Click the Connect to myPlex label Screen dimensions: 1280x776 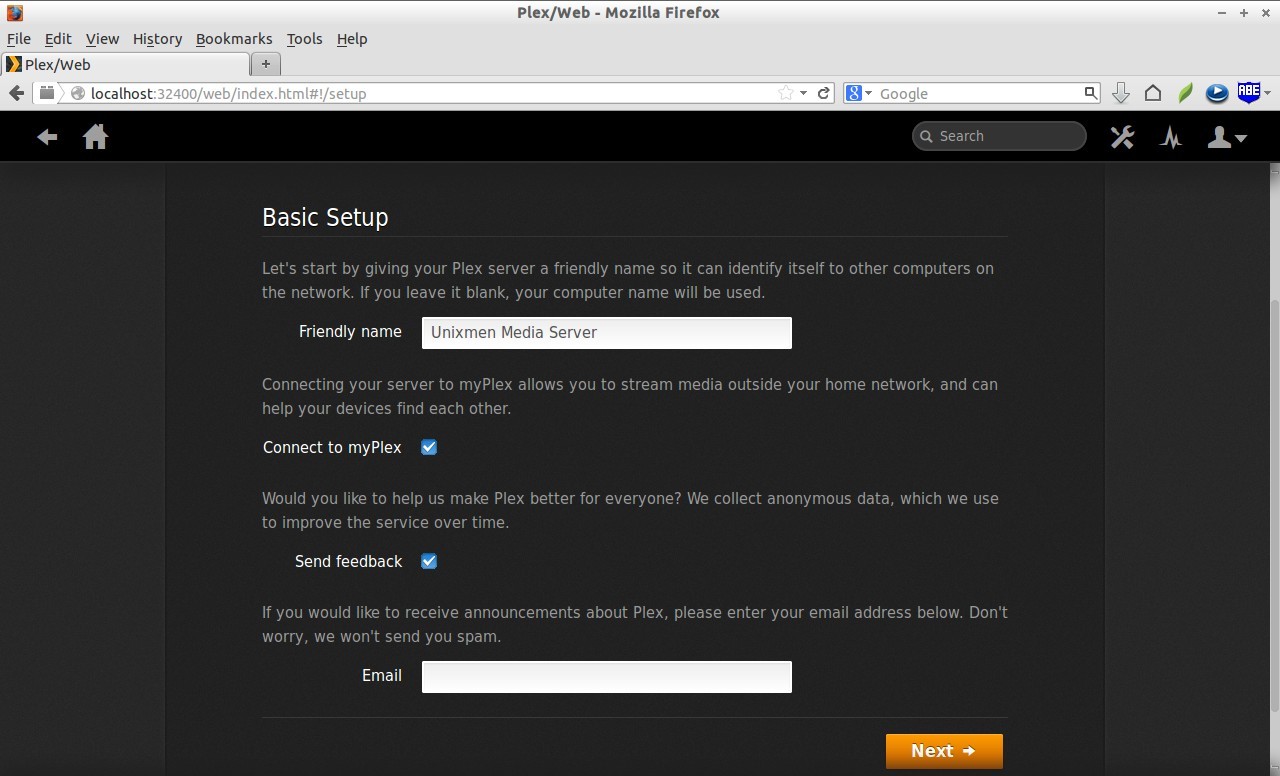[x=332, y=447]
